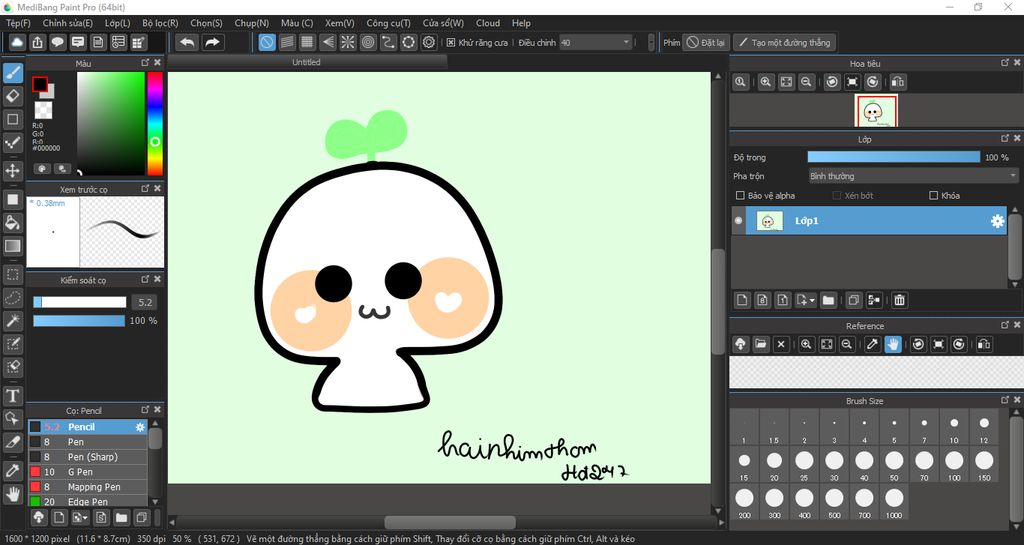Open the Bộ lọc(R) menu

coord(160,23)
